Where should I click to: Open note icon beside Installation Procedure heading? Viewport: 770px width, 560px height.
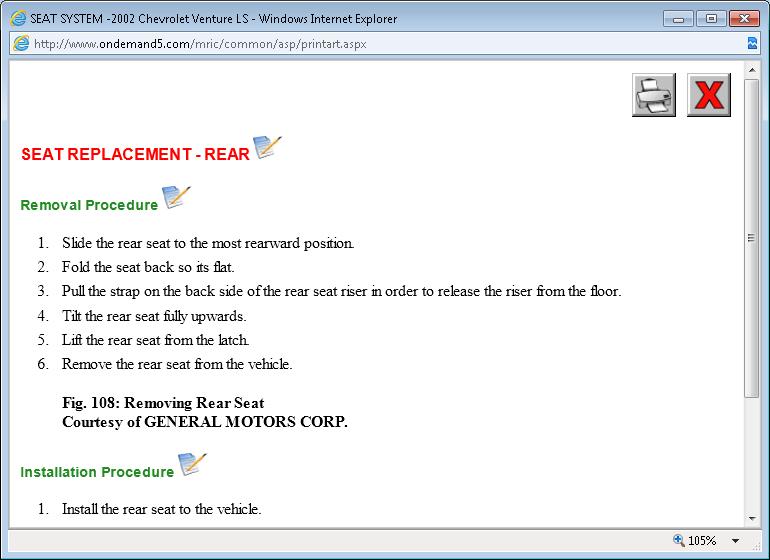[192, 464]
